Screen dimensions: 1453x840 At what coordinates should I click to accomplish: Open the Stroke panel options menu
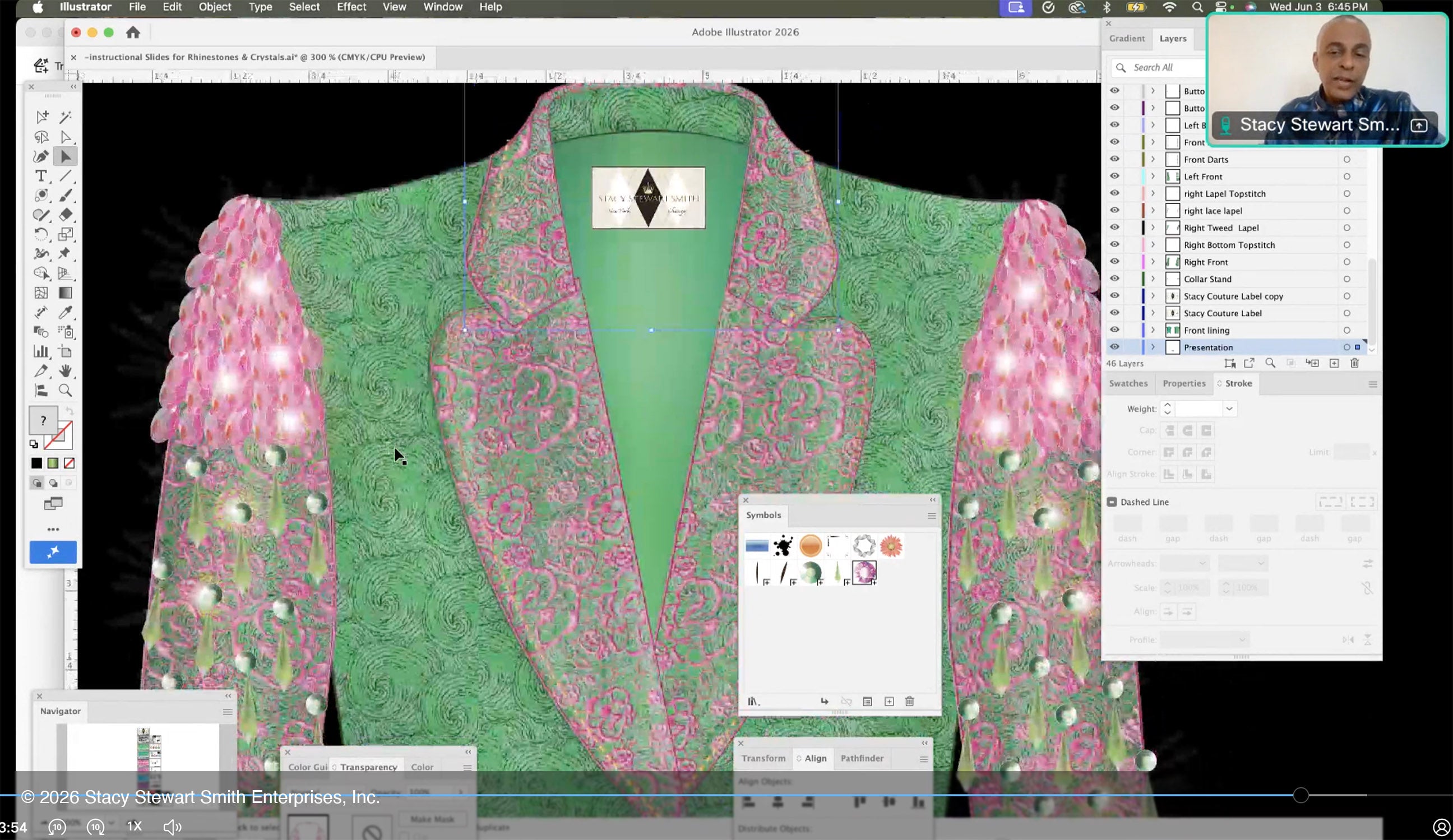(1373, 384)
